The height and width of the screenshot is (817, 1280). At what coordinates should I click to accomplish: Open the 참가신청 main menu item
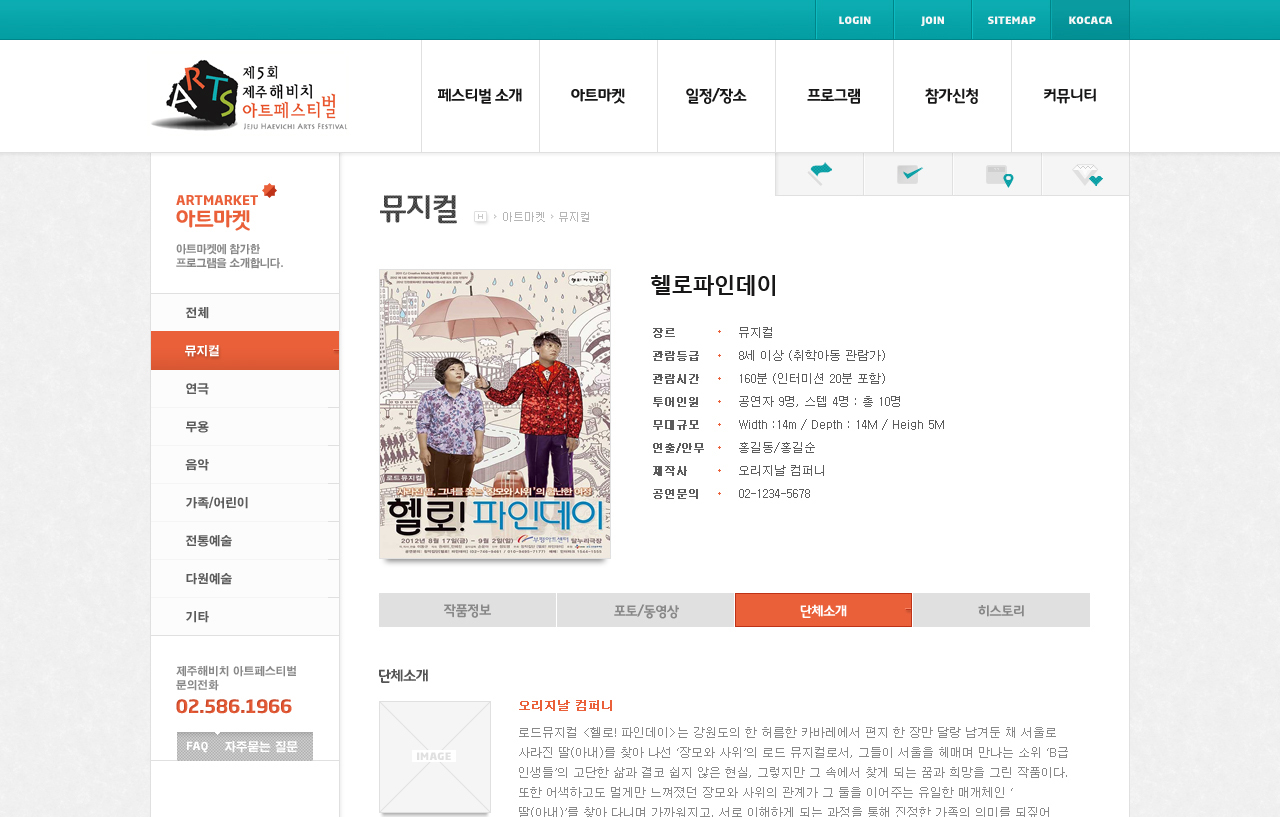952,96
